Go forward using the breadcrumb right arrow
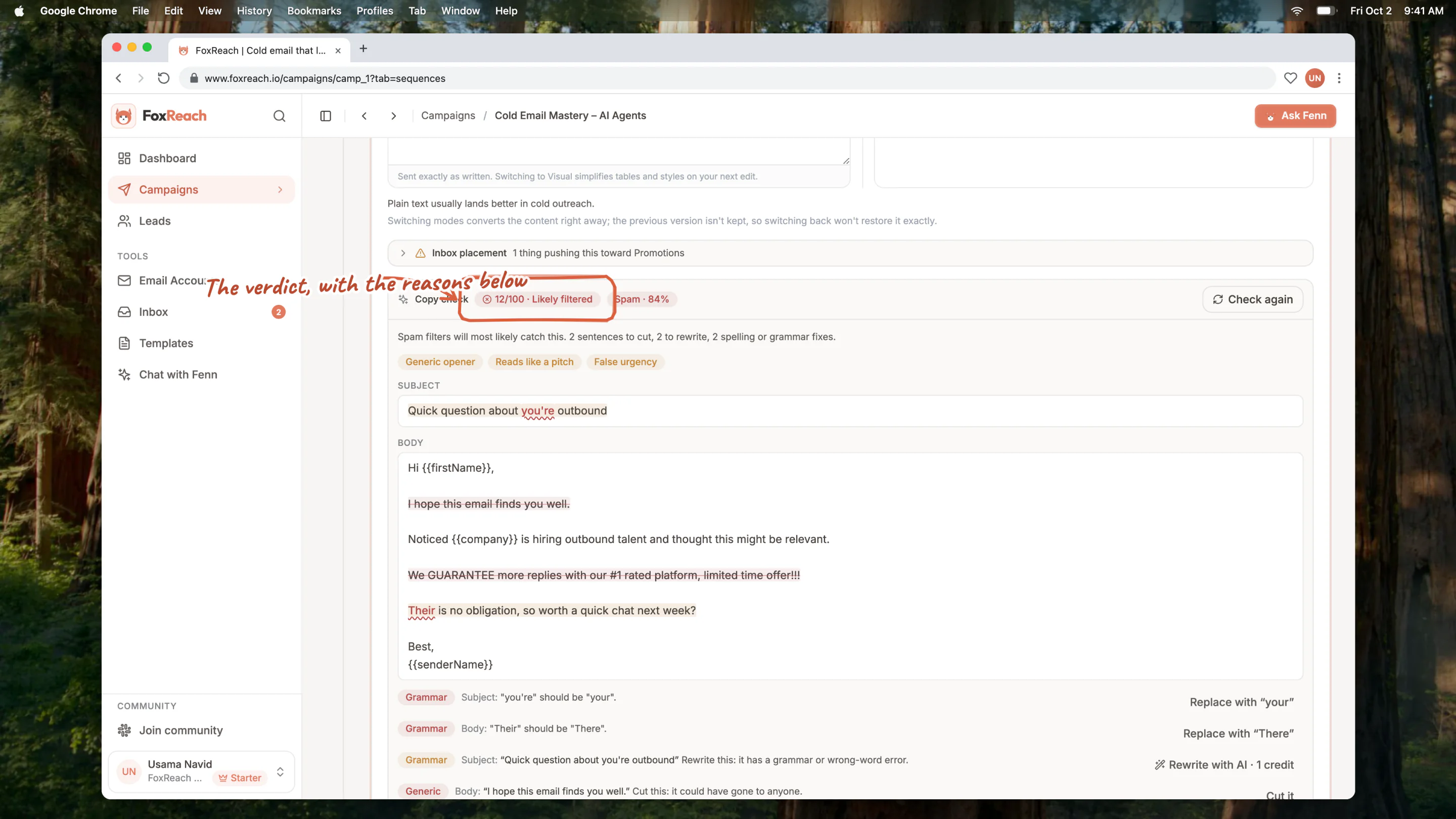 coord(394,116)
